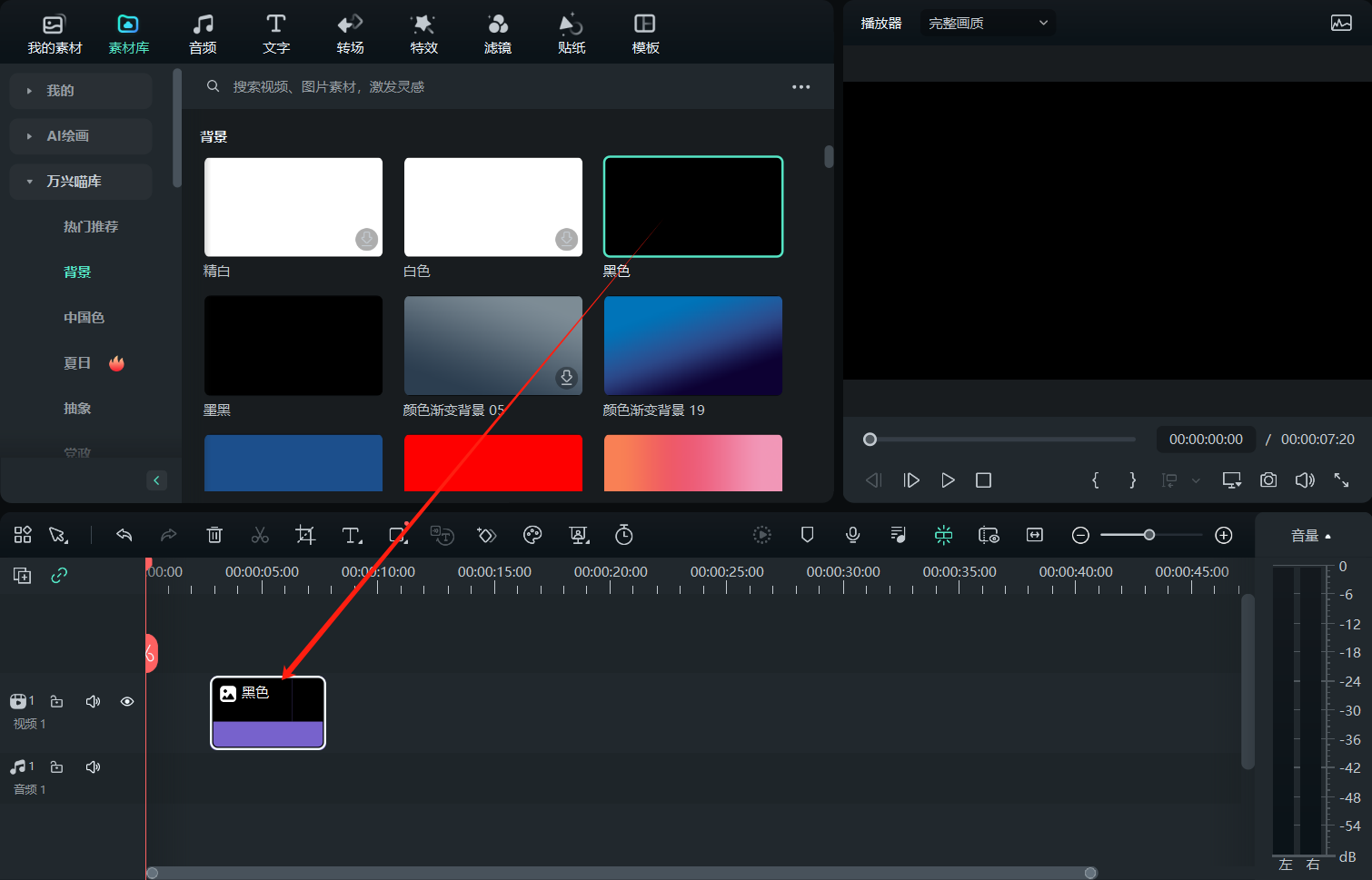
Task: Select the 颜色渐变背景 19 thumbnail
Action: click(692, 346)
